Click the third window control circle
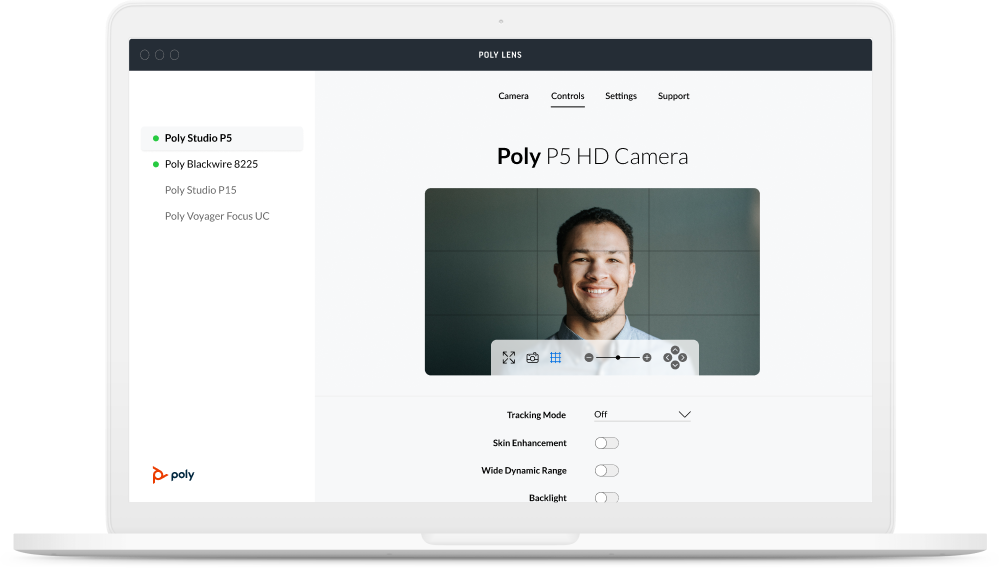 click(174, 55)
